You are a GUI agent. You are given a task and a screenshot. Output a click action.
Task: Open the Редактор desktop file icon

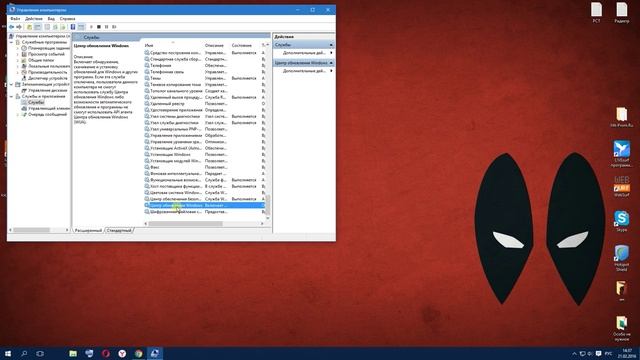point(622,12)
